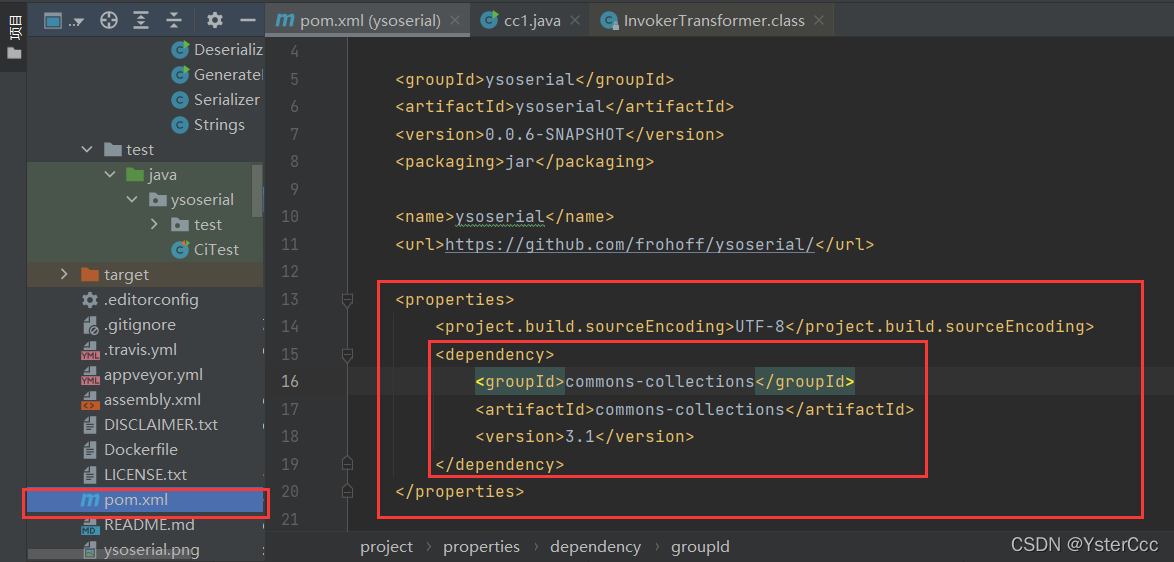Open .travis.yml file in tree
1174x562 pixels.
141,349
